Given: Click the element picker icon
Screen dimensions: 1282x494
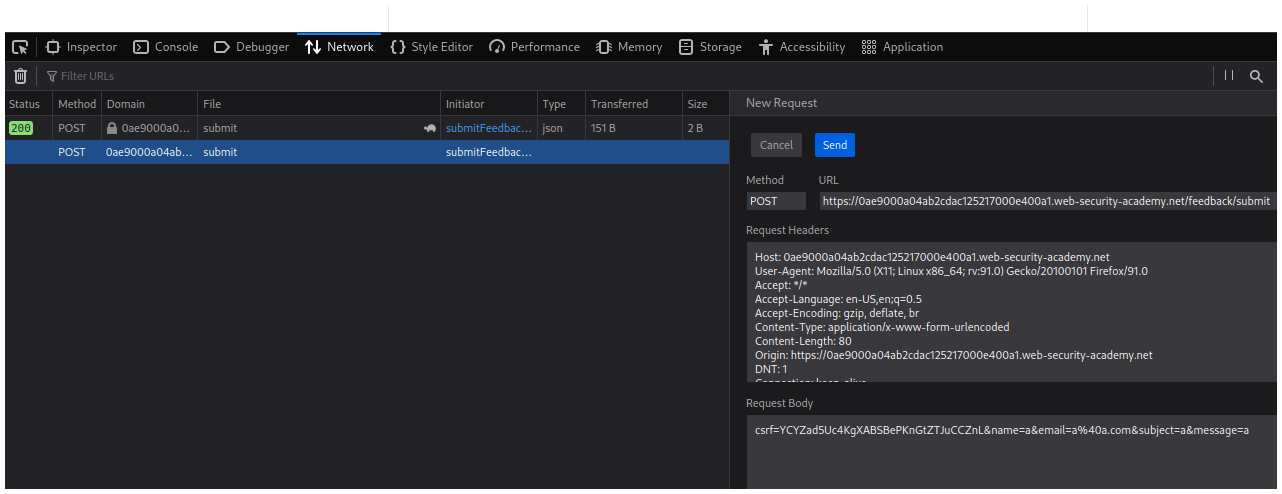Looking at the screenshot, I should click(20, 47).
